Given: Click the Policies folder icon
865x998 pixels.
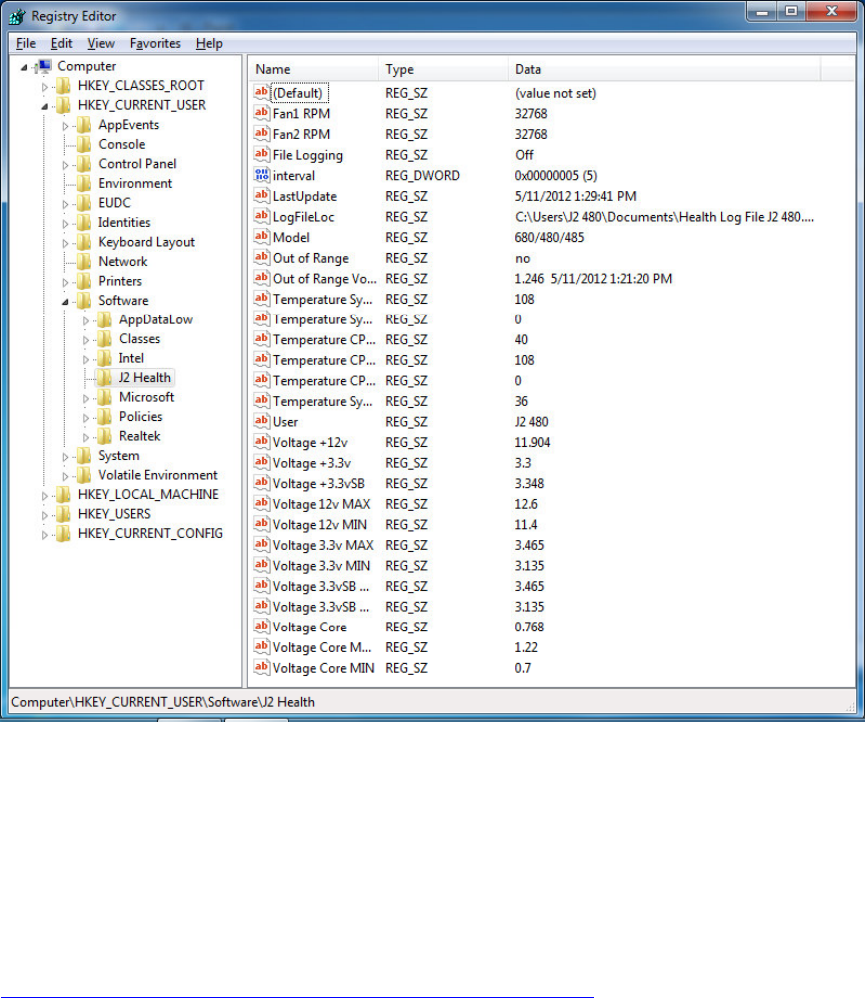Looking at the screenshot, I should click(x=105, y=417).
